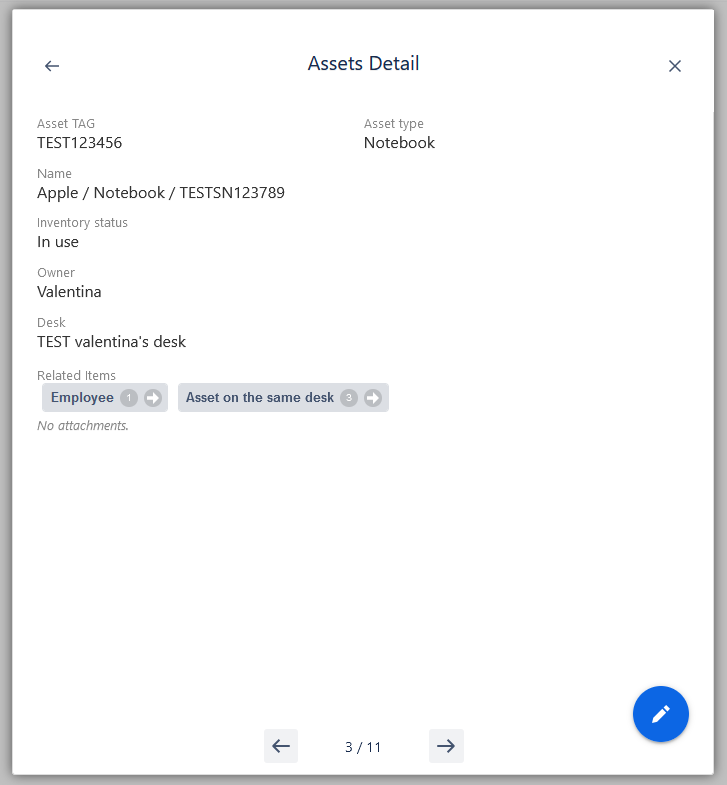Click count badge 1 on Employee chip
727x785 pixels.
coord(129,398)
